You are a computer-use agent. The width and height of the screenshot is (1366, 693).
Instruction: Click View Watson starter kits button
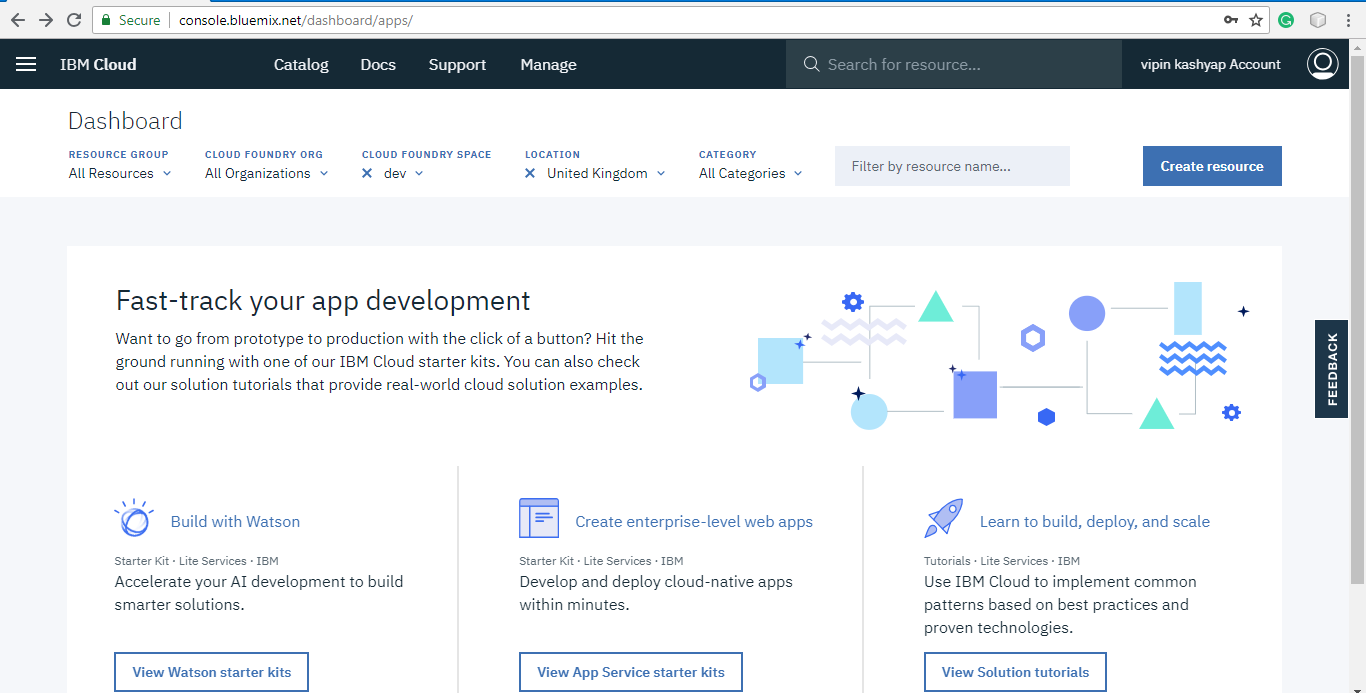[212, 672]
